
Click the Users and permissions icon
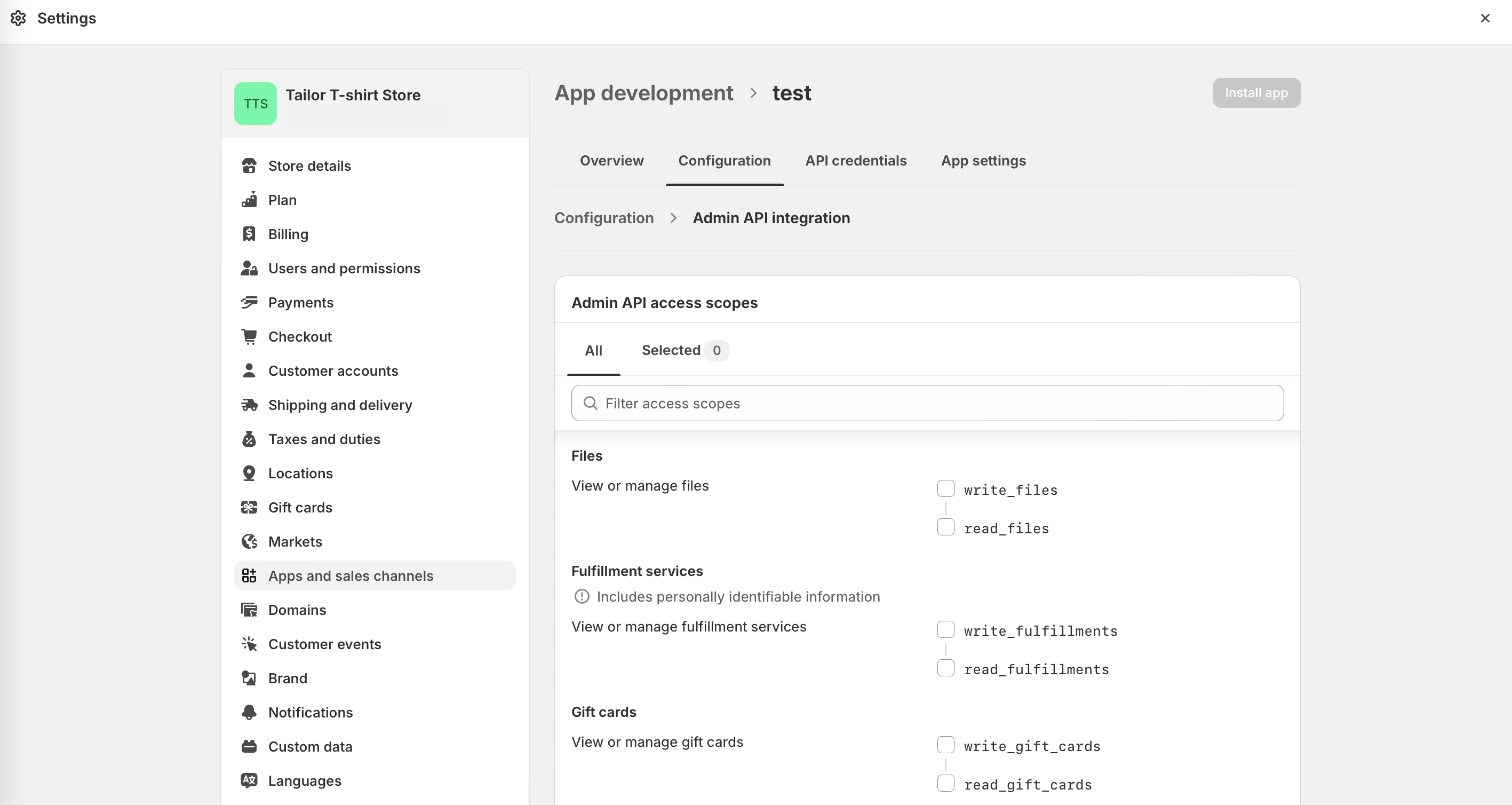(249, 269)
